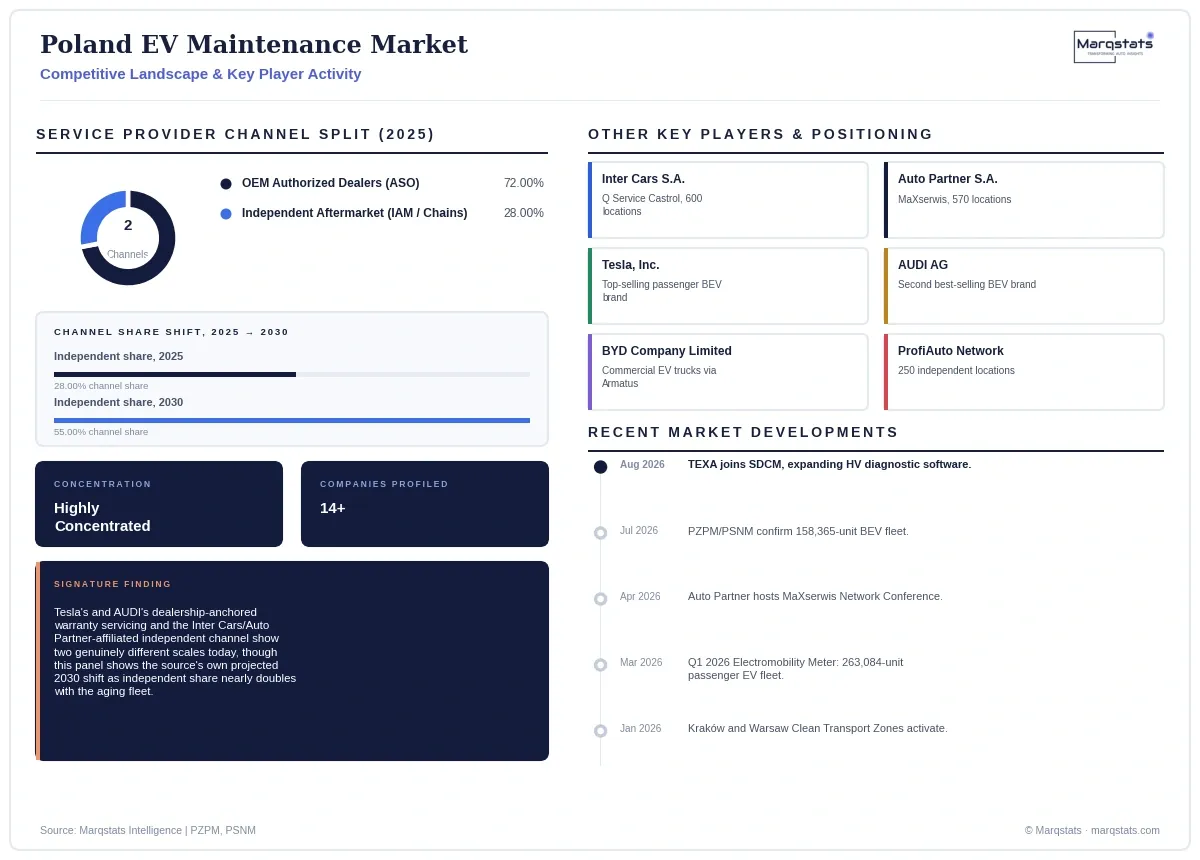The height and width of the screenshot is (860, 1200).
Task: Click the Jan 2026 timeline marker dot
Action: tap(600, 731)
